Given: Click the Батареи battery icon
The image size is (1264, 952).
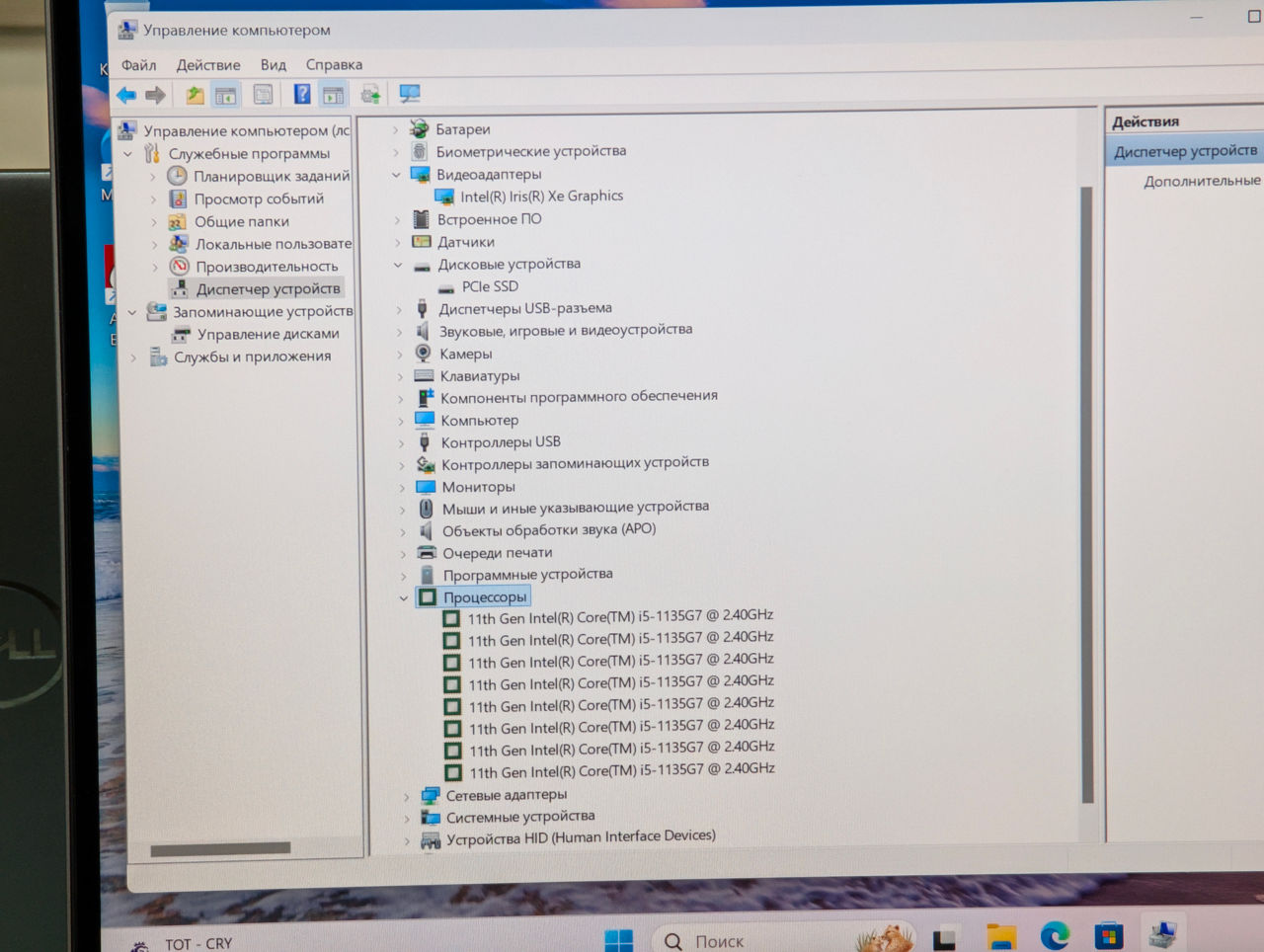Looking at the screenshot, I should (x=419, y=128).
